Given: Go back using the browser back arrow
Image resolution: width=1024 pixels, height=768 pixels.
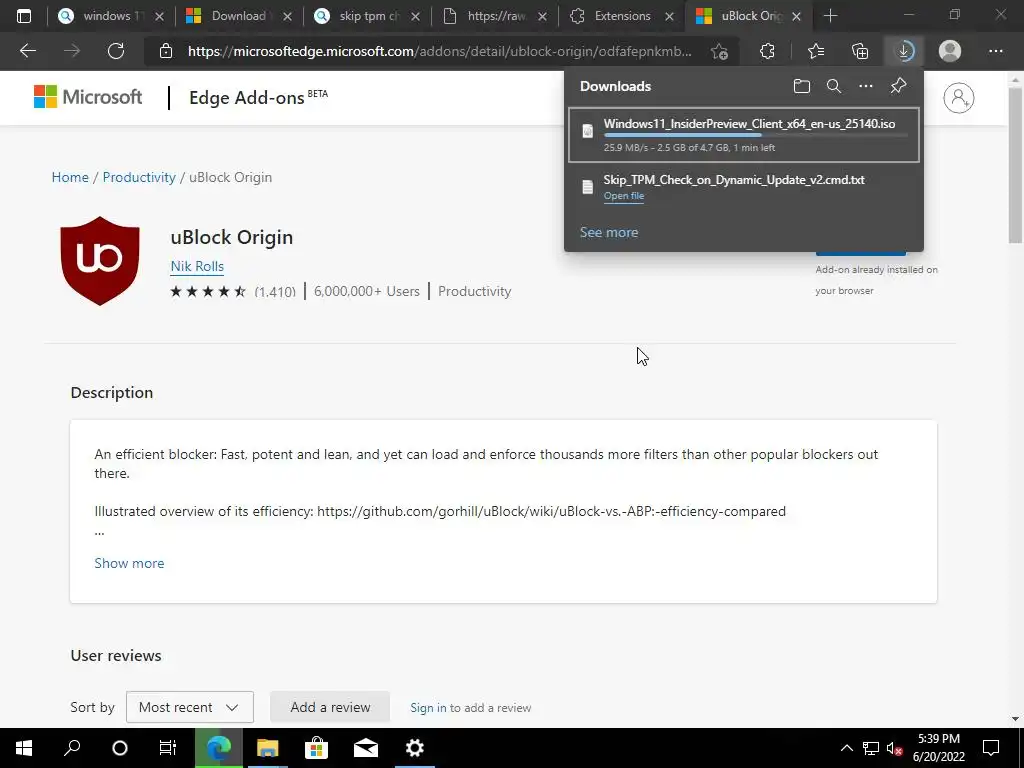Looking at the screenshot, I should 28,51.
